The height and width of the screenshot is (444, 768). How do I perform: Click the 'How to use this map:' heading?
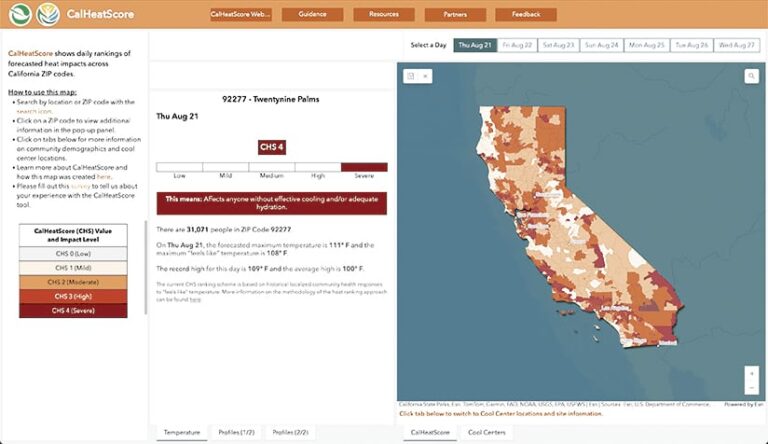[42, 92]
